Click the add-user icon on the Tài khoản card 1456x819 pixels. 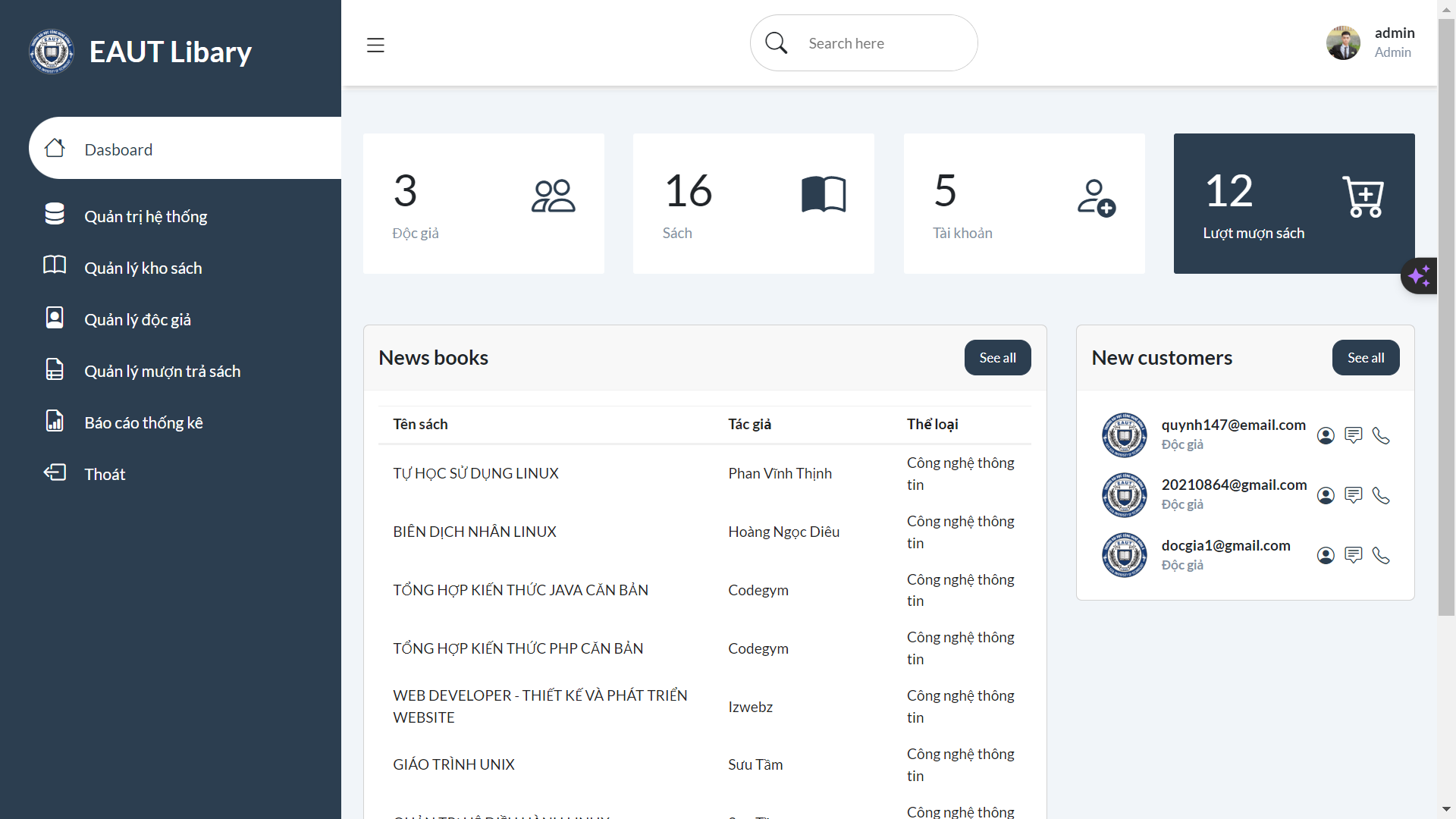[x=1097, y=198]
